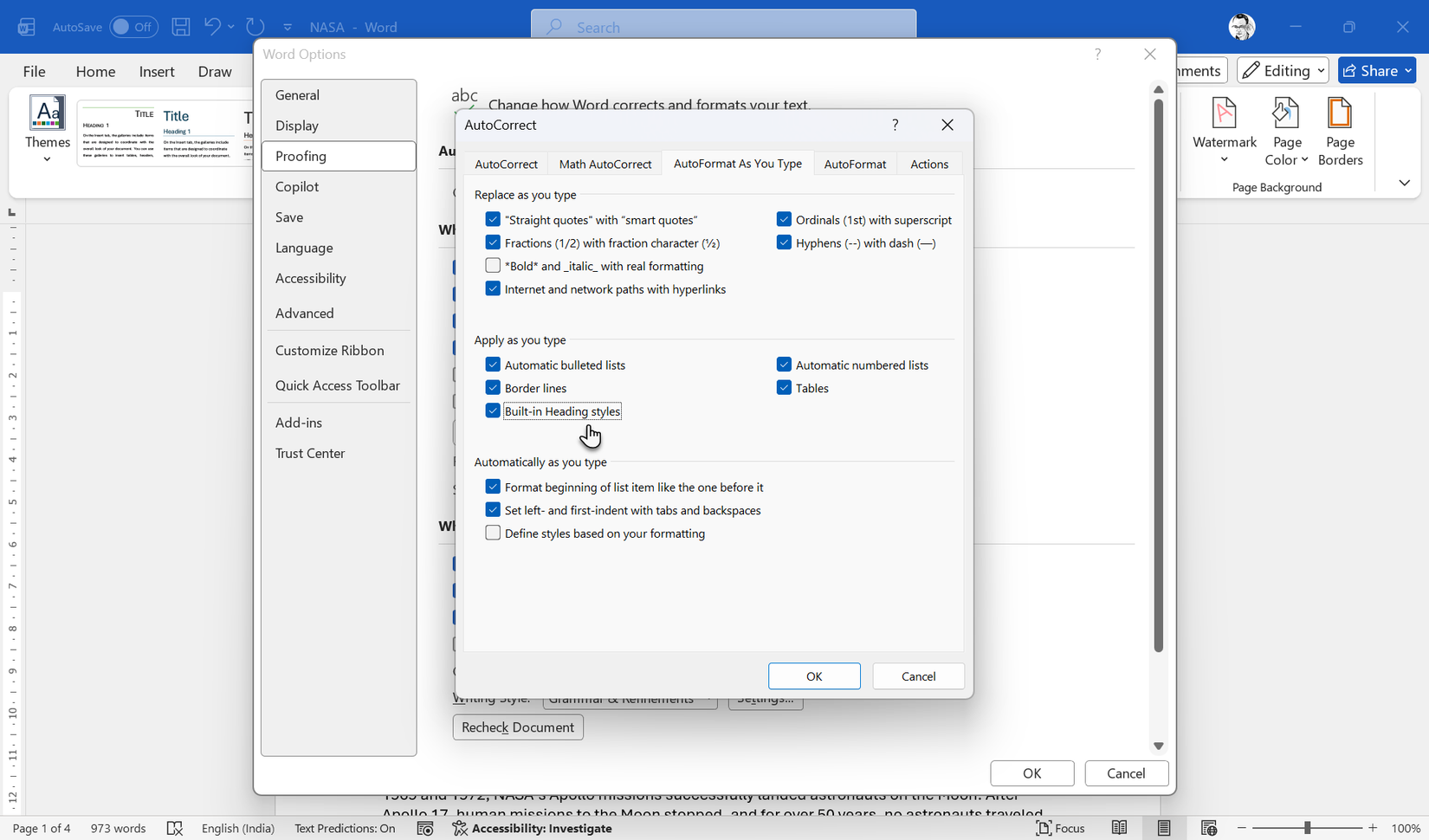Switch to the Math AutoCorrect tab
1429x840 pixels.
coord(605,163)
